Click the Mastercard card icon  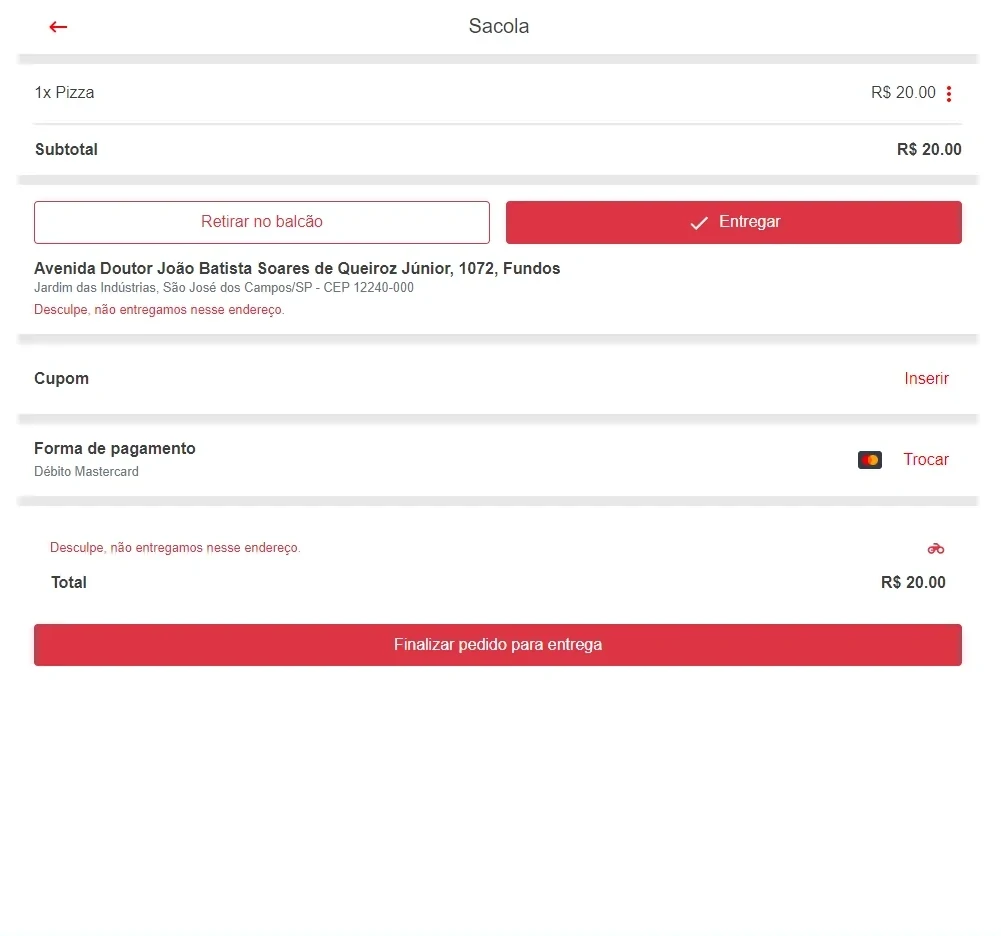point(870,460)
